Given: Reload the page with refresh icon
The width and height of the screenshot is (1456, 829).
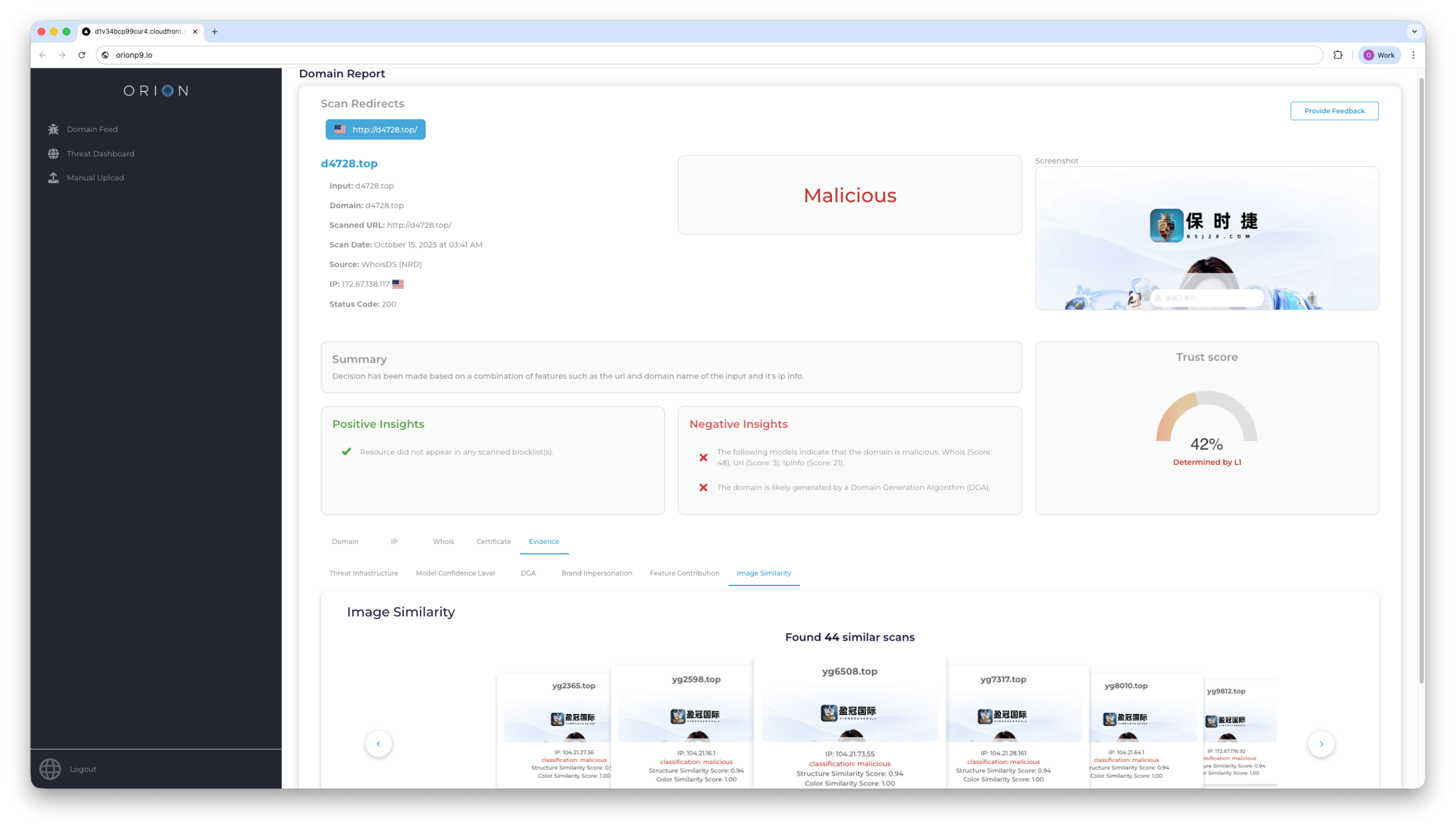Looking at the screenshot, I should 82,55.
